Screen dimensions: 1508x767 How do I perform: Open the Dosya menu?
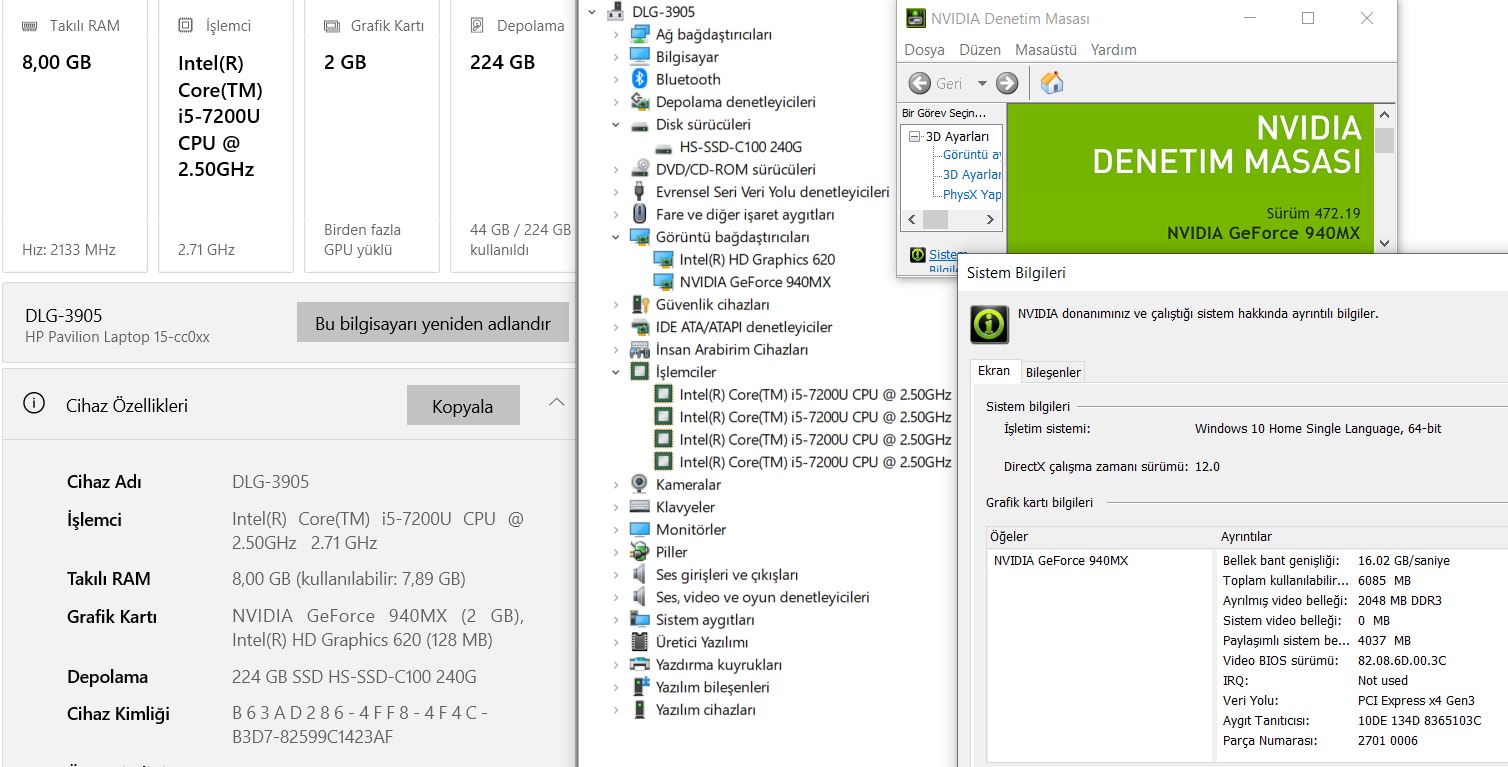tap(924, 49)
